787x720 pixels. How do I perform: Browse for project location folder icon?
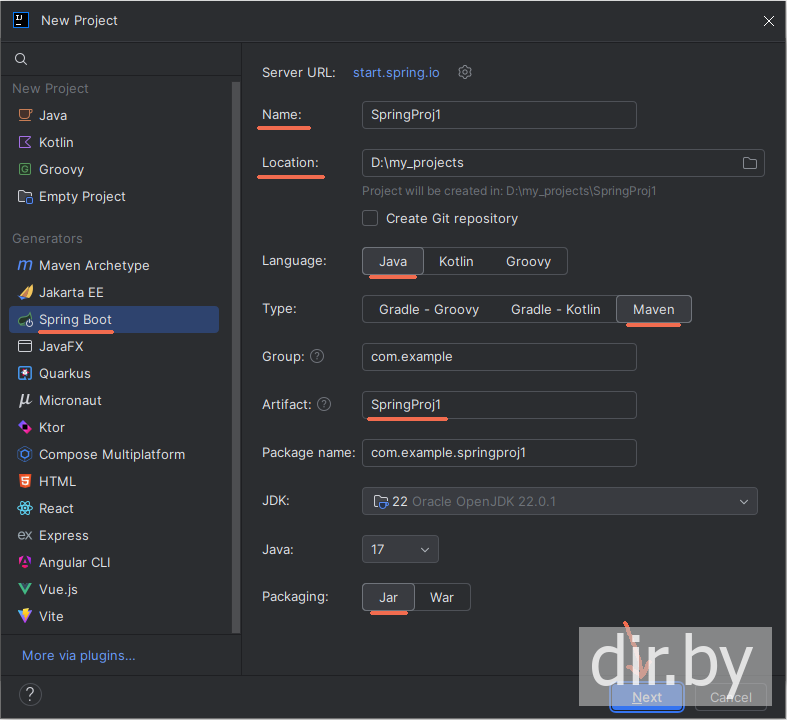point(749,163)
